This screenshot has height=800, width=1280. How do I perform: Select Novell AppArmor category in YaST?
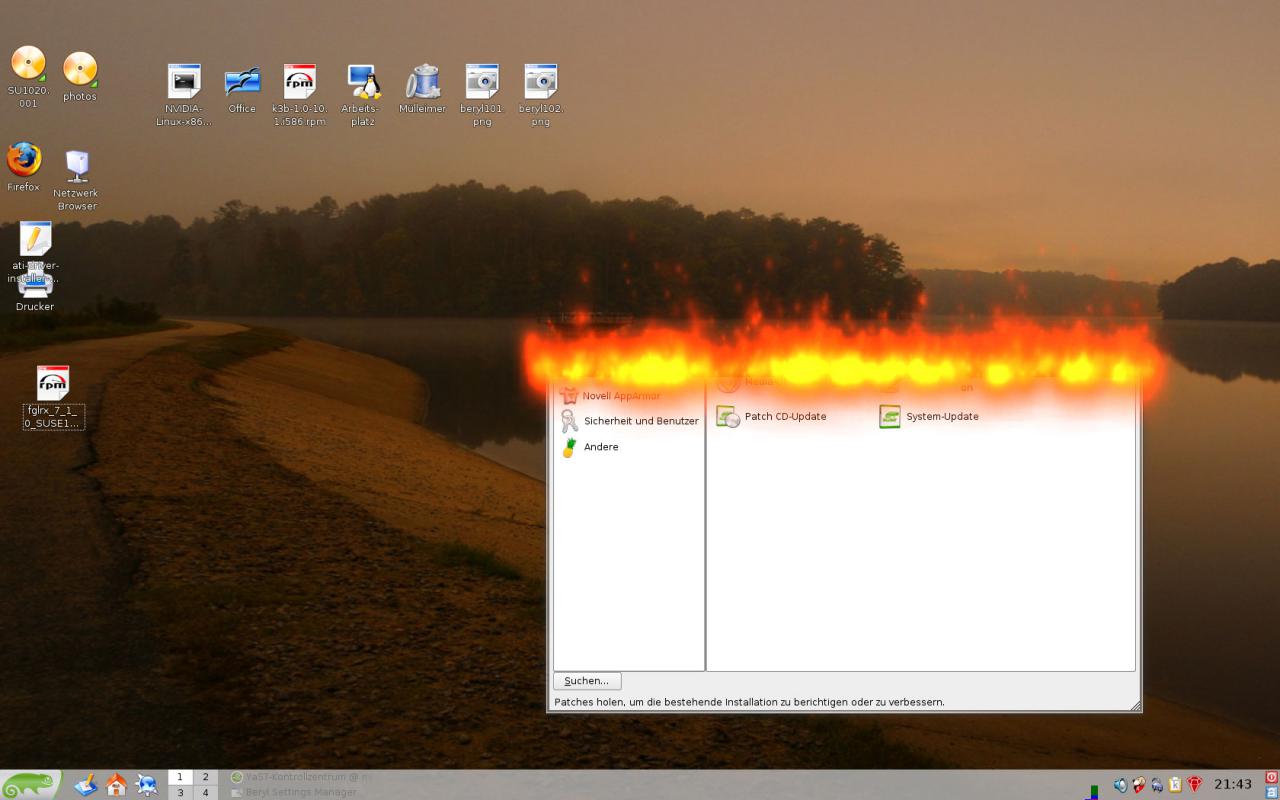610,396
